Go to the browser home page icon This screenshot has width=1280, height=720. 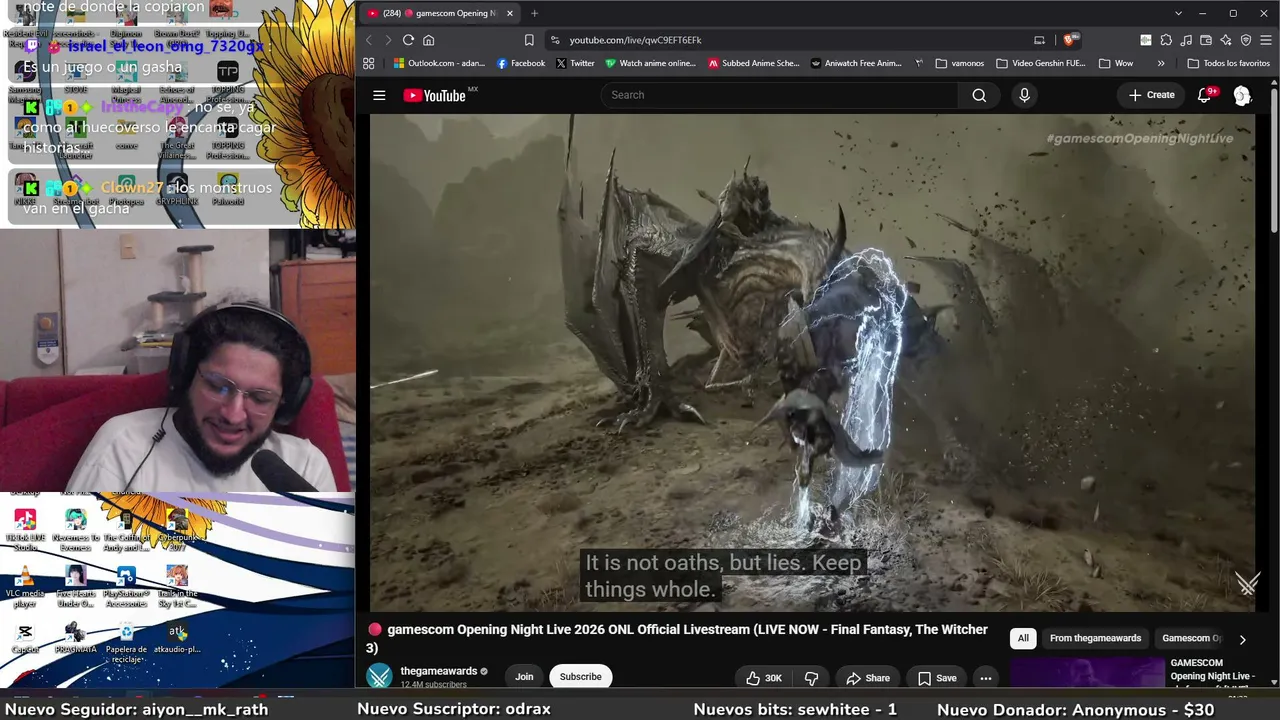pyautogui.click(x=429, y=40)
